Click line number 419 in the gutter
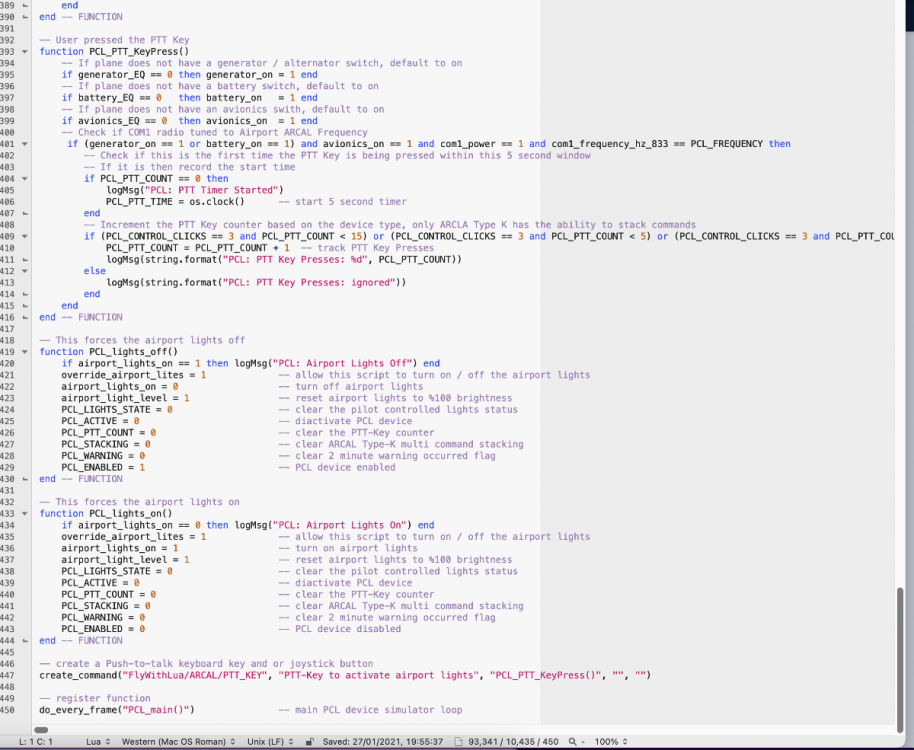914x750 pixels. (x=9, y=351)
